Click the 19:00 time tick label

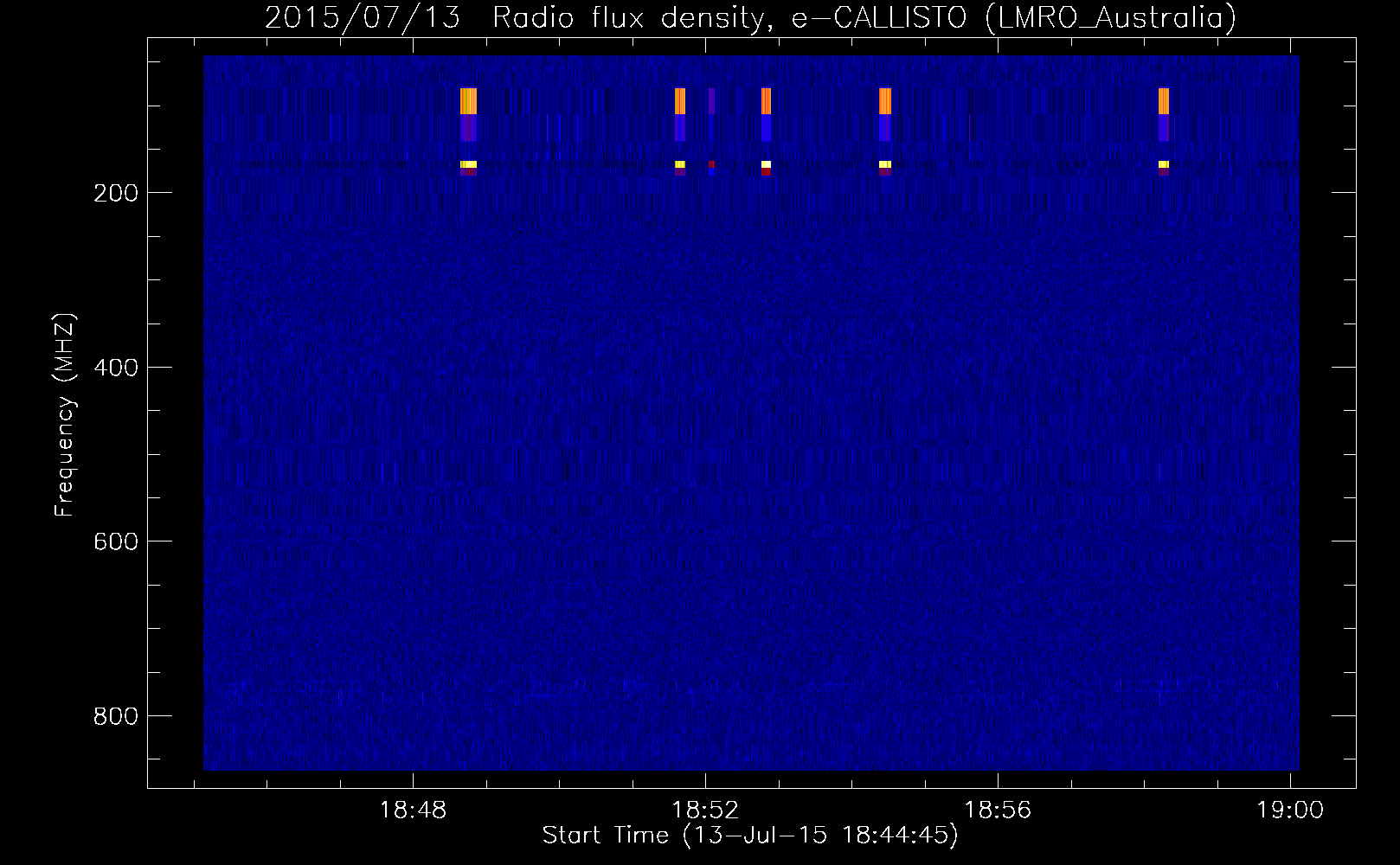1290,811
